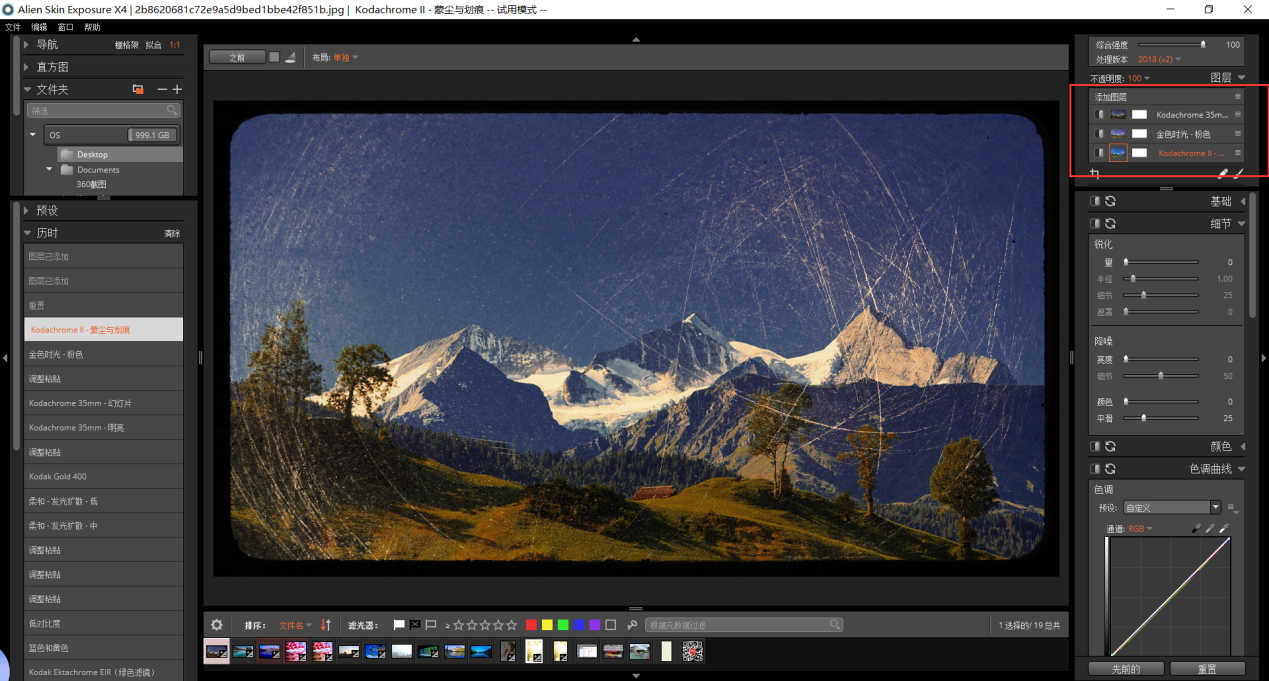
Task: Open the 窗口 menu
Action: pos(66,27)
